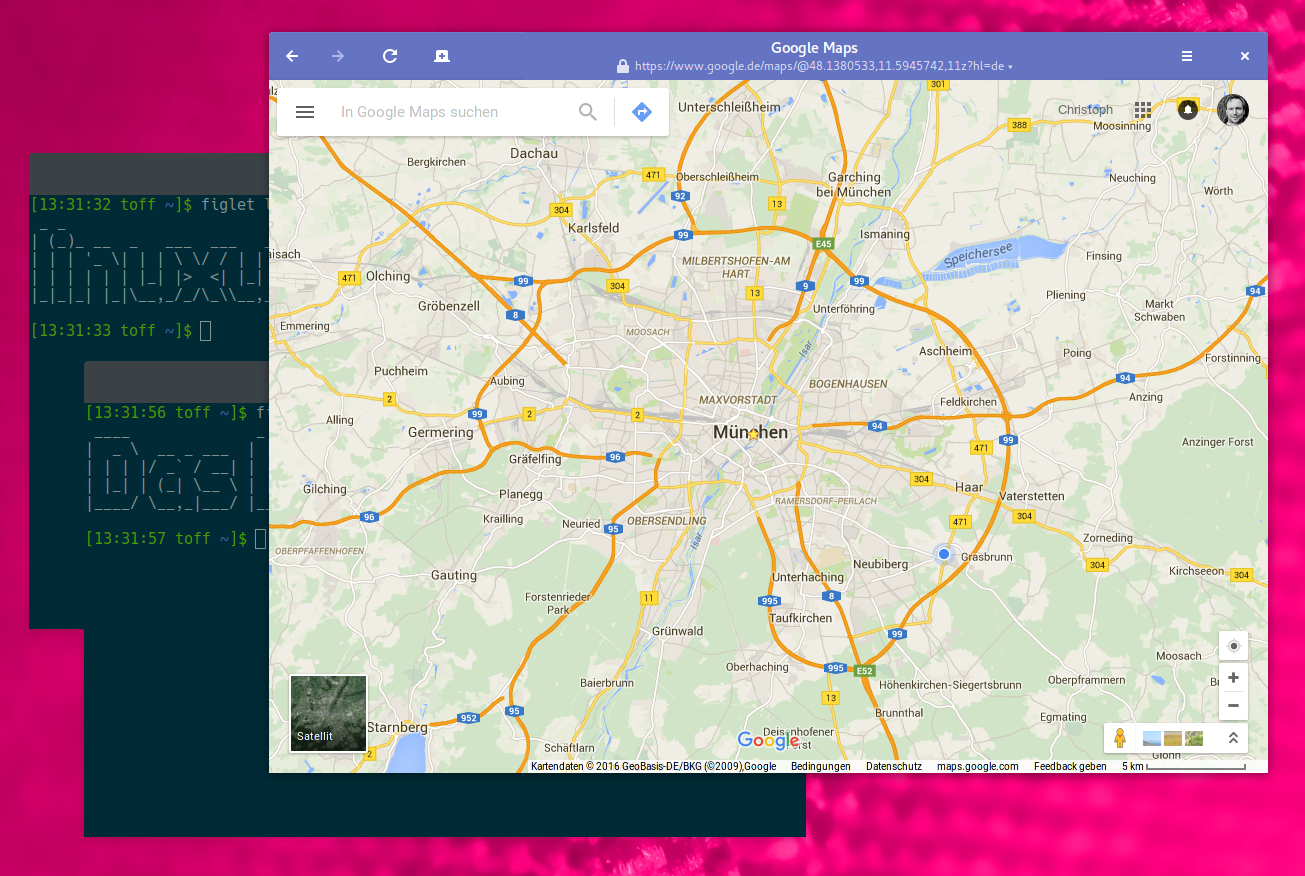Click the Dachau label on map

[x=534, y=153]
